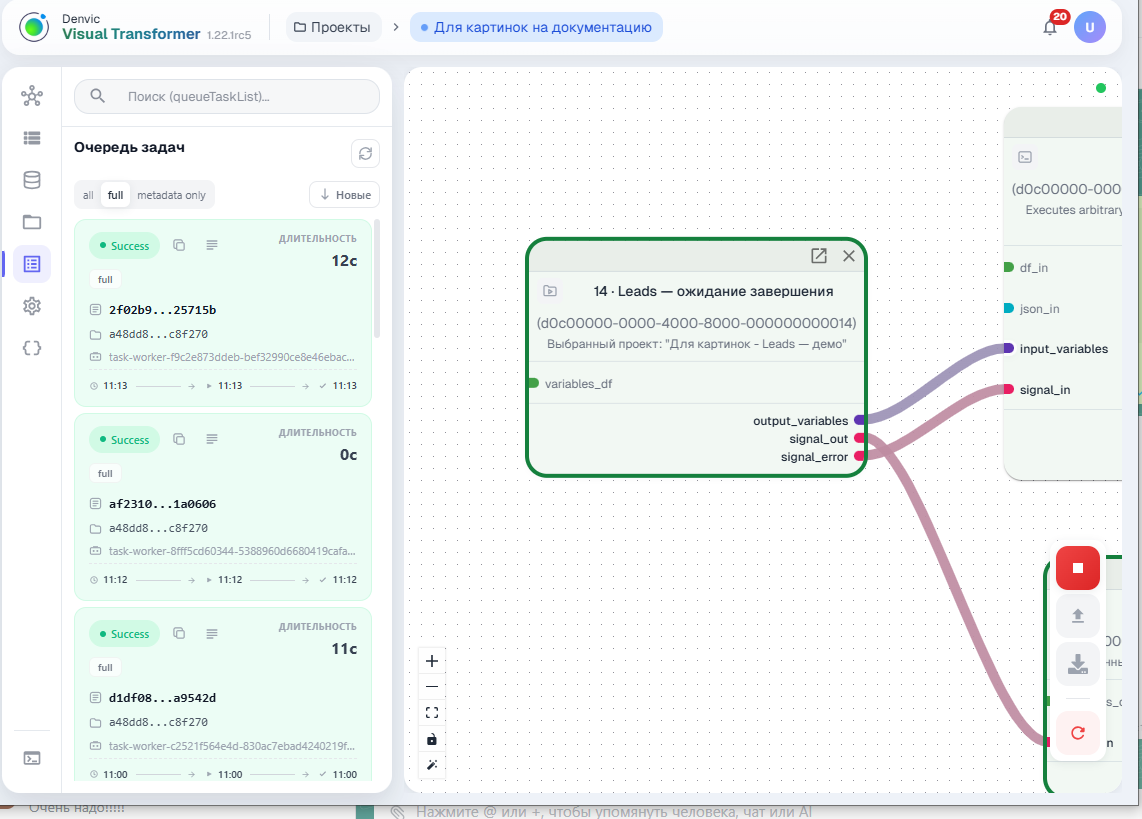Click the signal_out port
1142x819 pixels.
coord(860,438)
